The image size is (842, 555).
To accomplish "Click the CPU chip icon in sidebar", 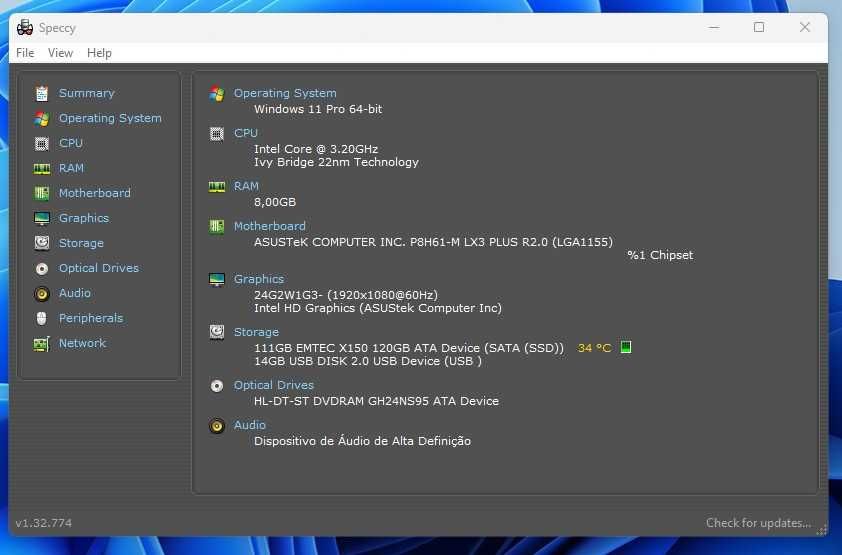I will click(42, 143).
